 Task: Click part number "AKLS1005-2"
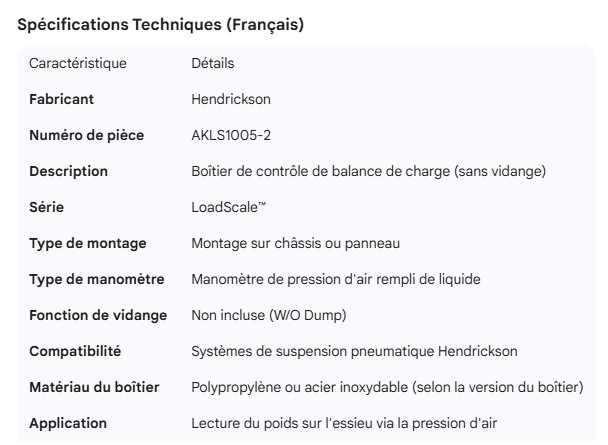tap(233, 135)
